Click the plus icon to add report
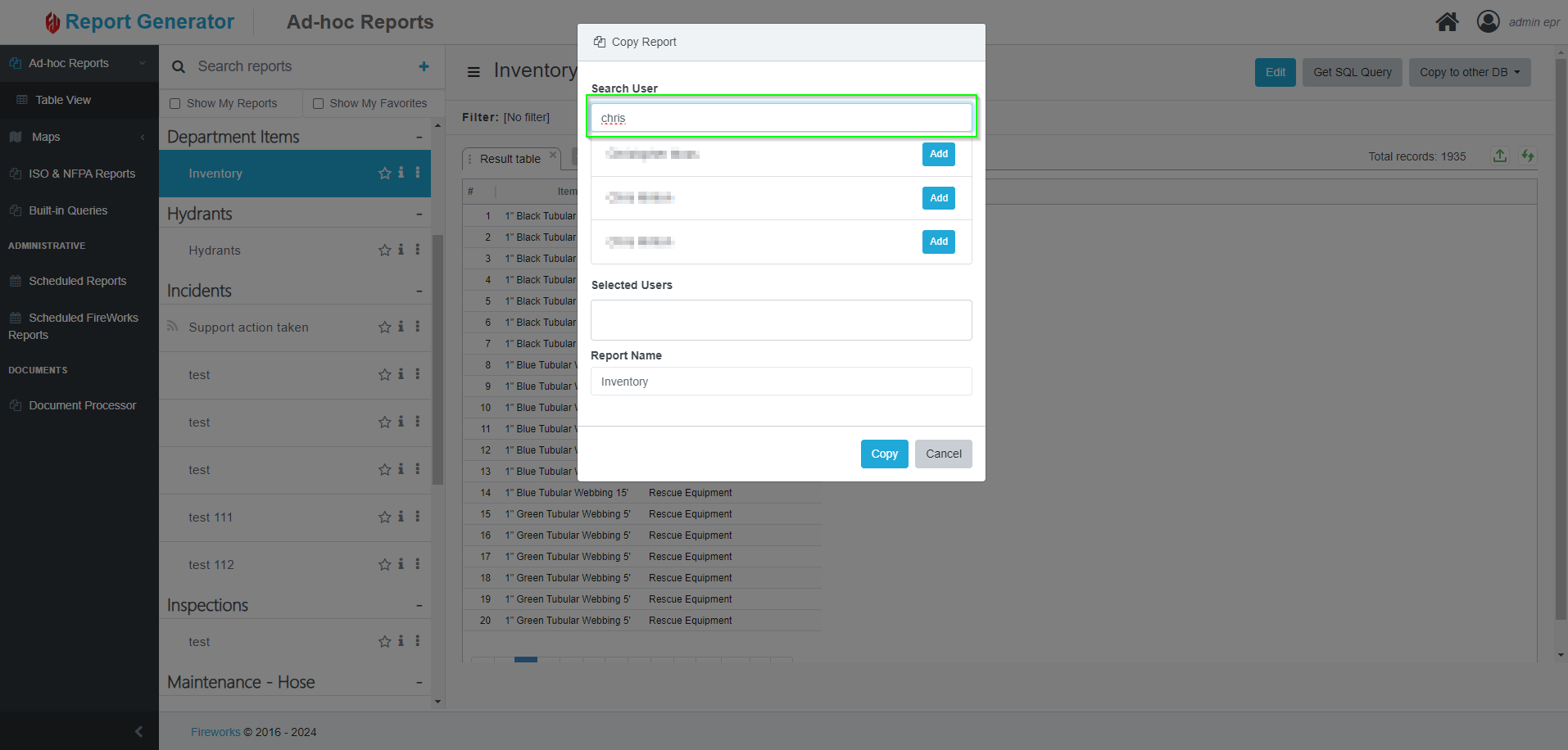The height and width of the screenshot is (750, 1568). pyautogui.click(x=424, y=66)
